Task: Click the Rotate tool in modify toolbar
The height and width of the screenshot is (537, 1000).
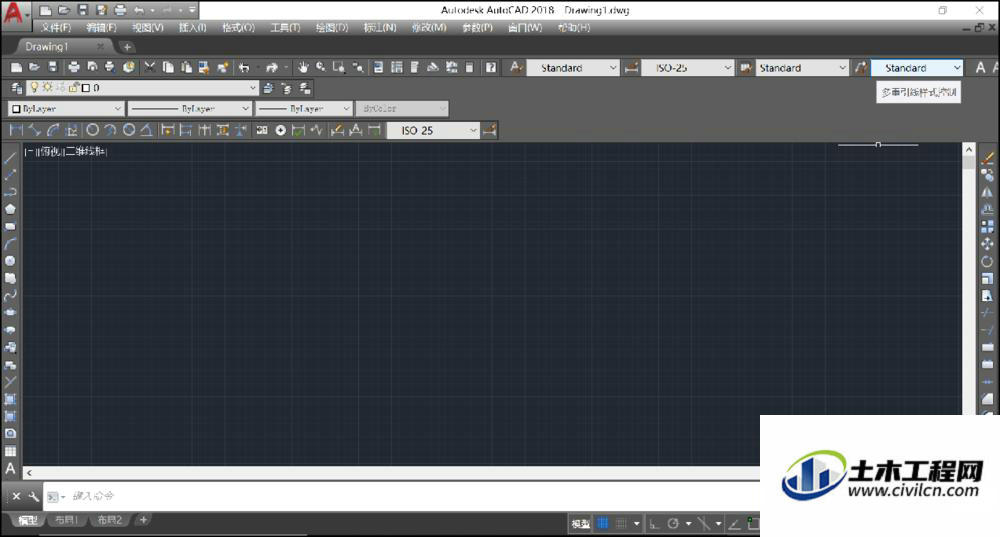Action: [x=987, y=261]
